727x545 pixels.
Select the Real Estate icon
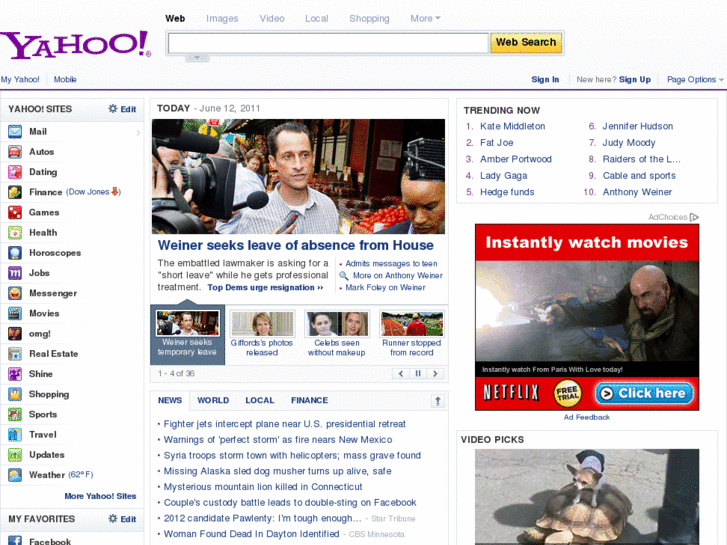(15, 353)
